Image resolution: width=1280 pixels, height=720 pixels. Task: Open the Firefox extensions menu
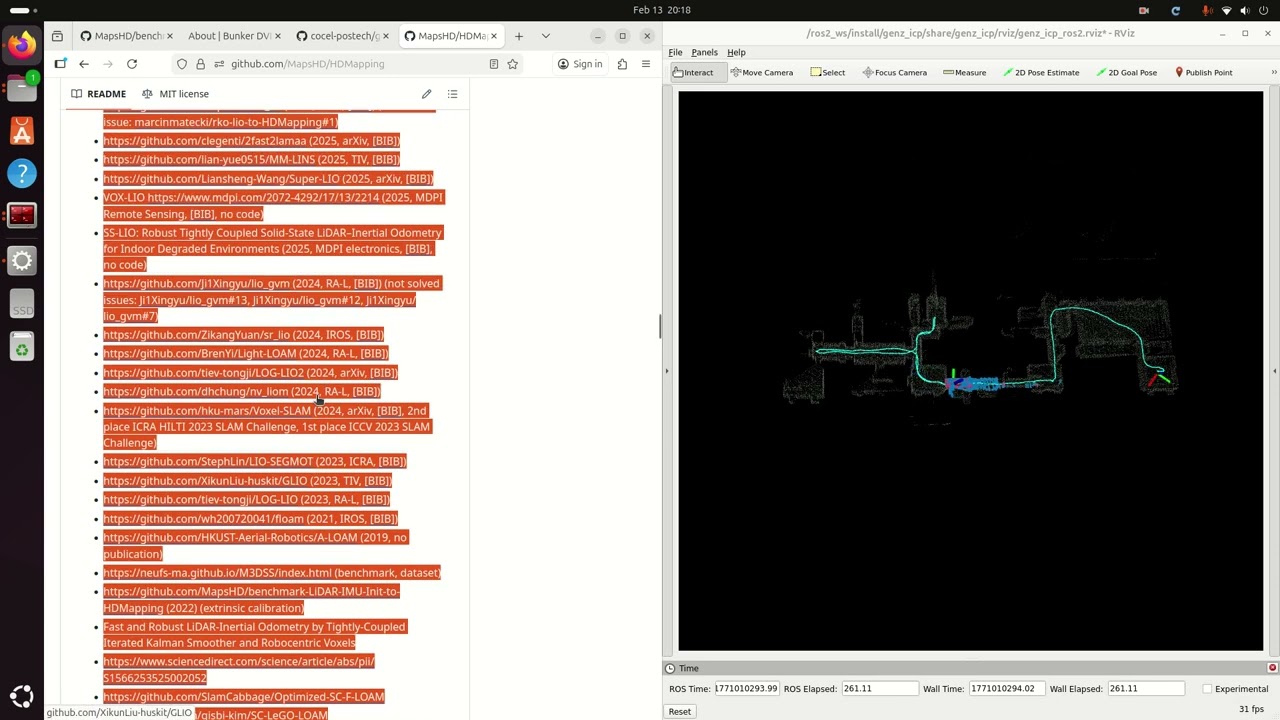pyautogui.click(x=622, y=64)
